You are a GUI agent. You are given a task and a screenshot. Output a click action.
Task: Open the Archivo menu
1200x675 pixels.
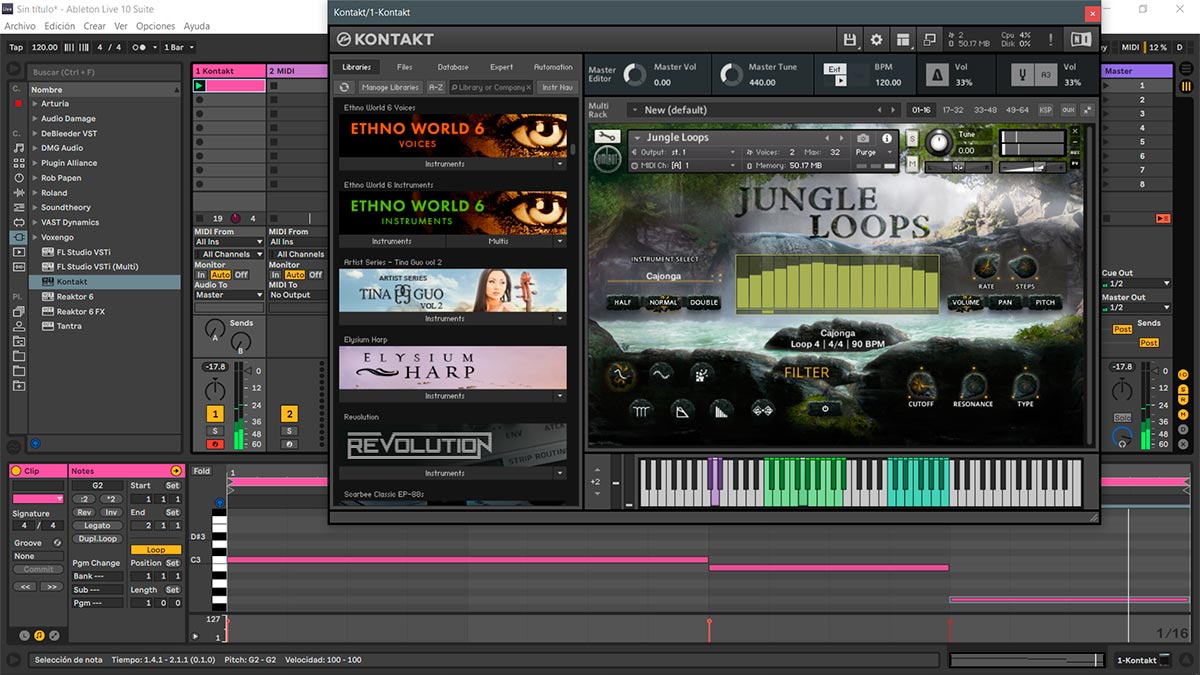pyautogui.click(x=20, y=26)
